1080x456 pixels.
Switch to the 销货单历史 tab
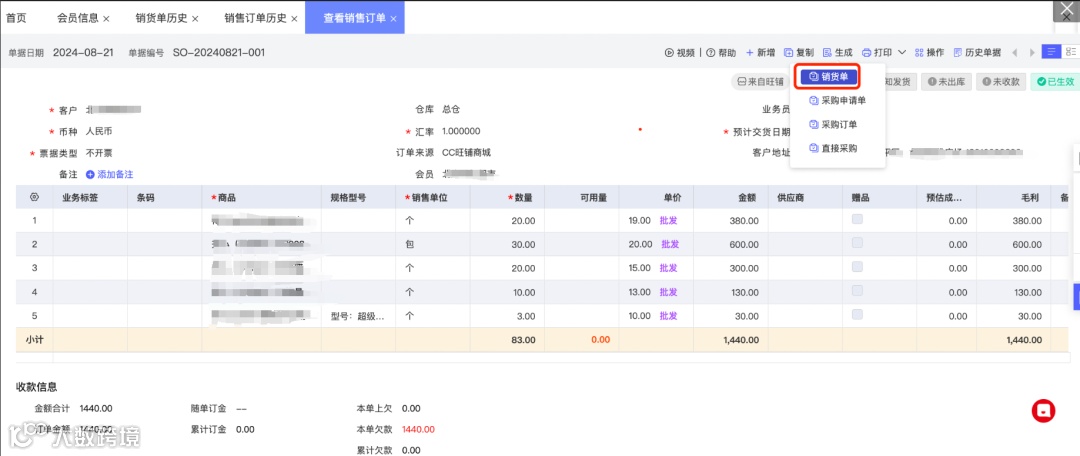(x=161, y=18)
